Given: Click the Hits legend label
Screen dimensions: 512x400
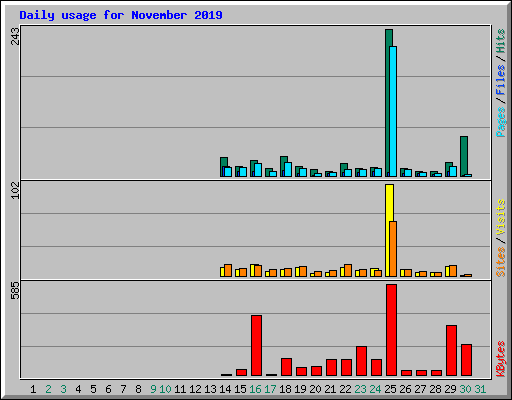Looking at the screenshot, I should [500, 41].
